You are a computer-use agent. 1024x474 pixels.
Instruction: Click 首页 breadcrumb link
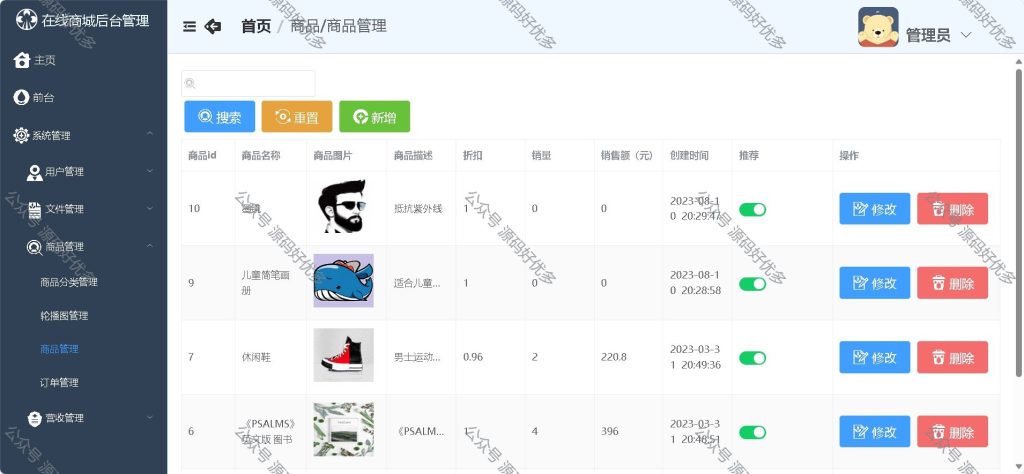tap(256, 26)
